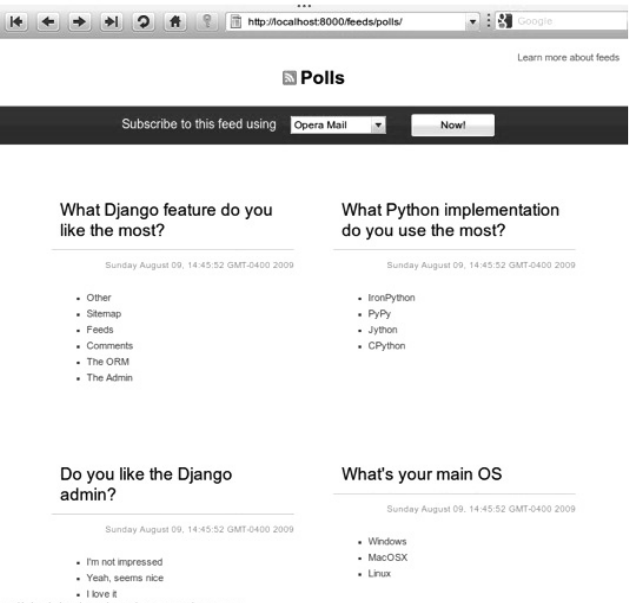This screenshot has width=629, height=603.
Task: Click the date under the Python implementation poll
Action: (x=481, y=265)
